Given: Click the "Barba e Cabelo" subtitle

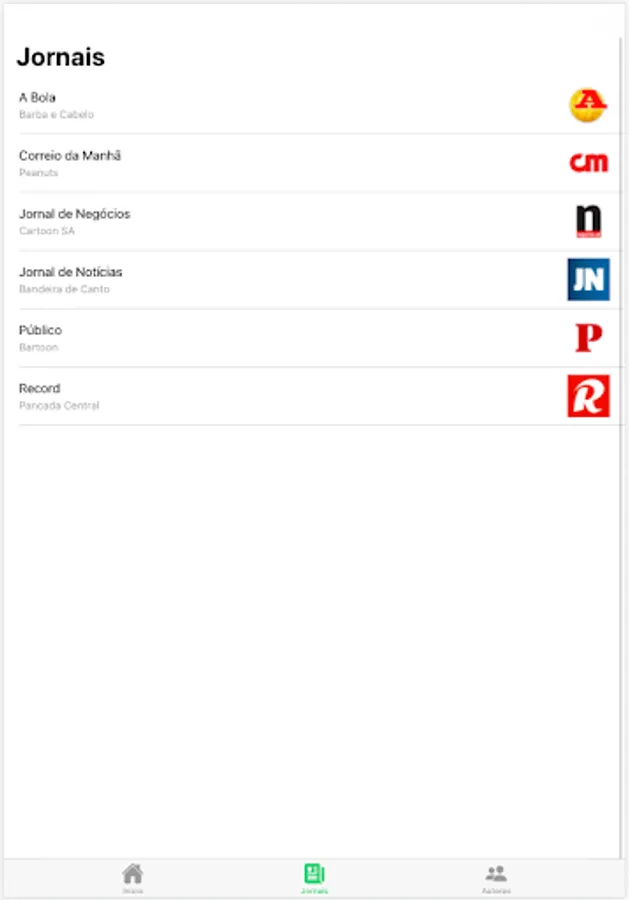Looking at the screenshot, I should (x=56, y=115).
